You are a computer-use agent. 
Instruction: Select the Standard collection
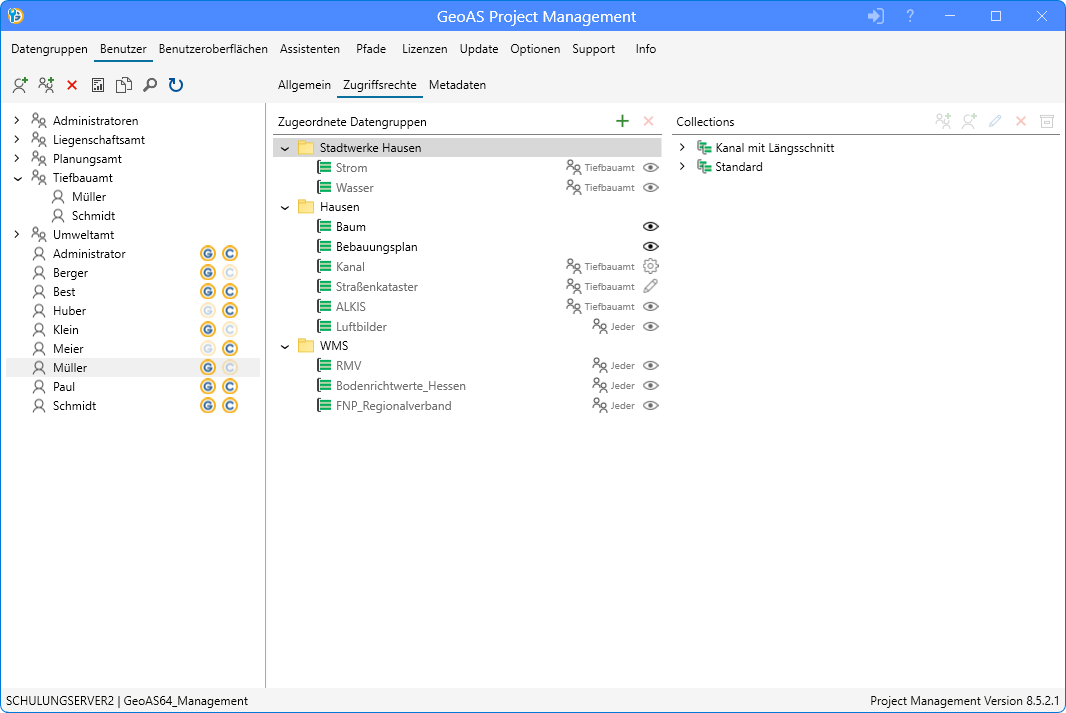(738, 167)
